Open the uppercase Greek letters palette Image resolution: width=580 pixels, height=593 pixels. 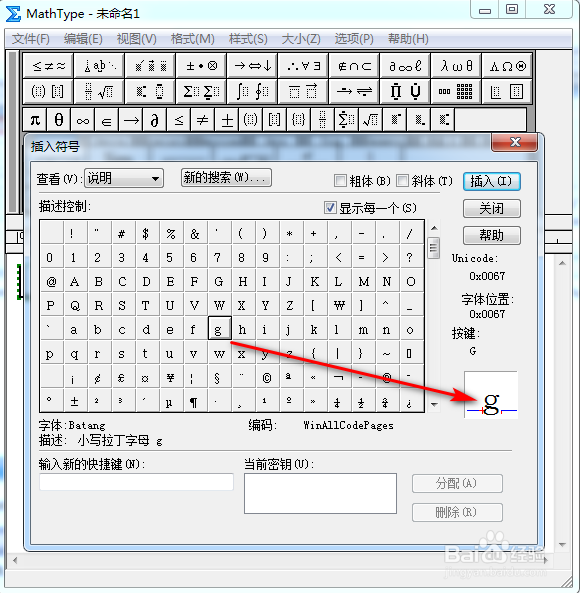point(507,66)
